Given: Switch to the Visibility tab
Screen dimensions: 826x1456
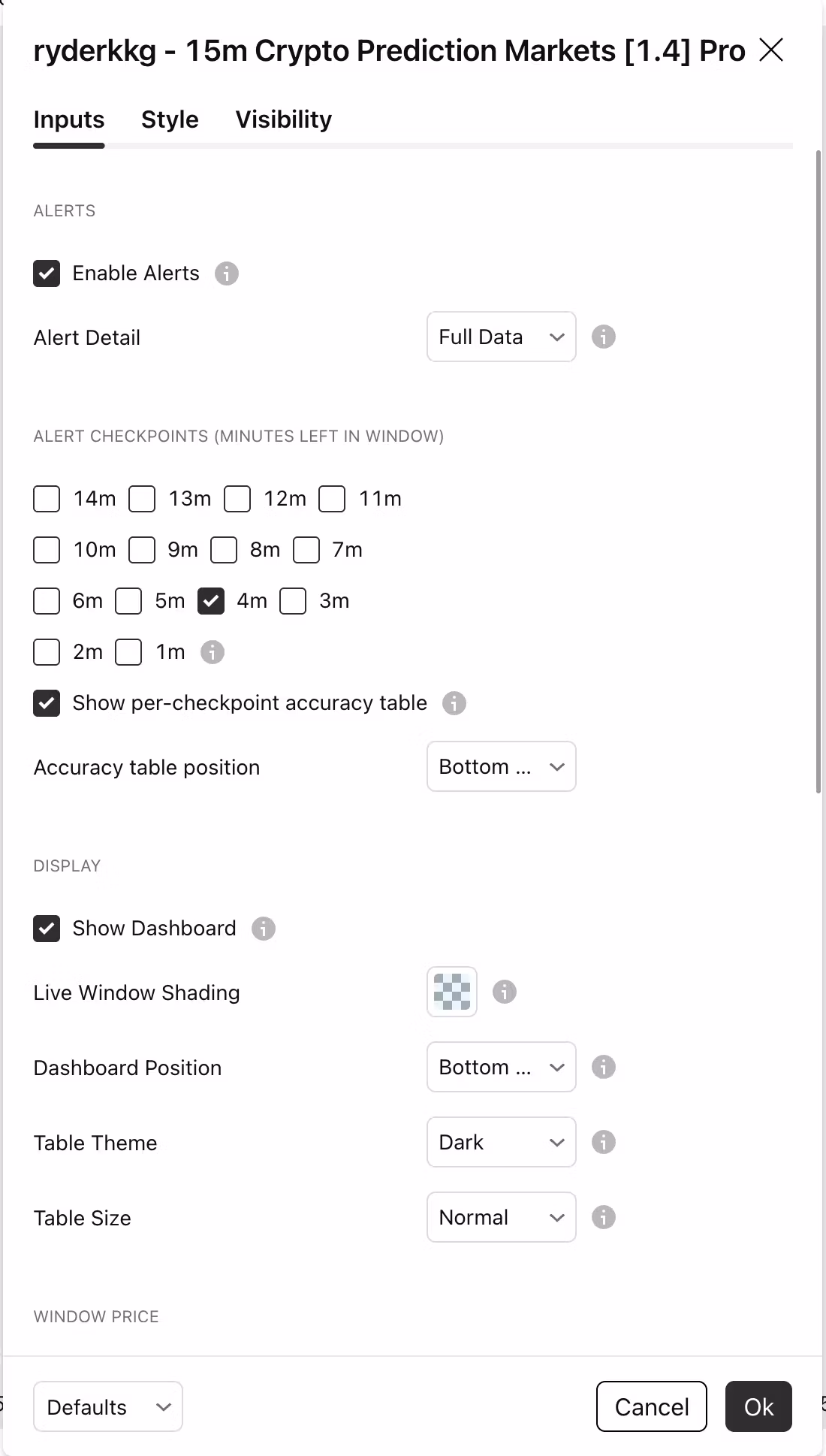Looking at the screenshot, I should pos(284,119).
